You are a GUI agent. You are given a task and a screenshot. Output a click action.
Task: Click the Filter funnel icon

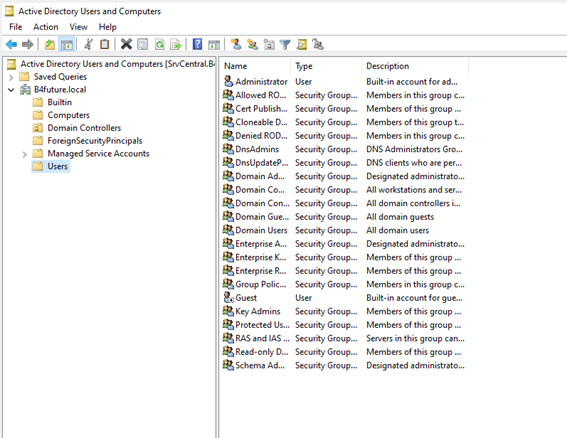(x=285, y=44)
